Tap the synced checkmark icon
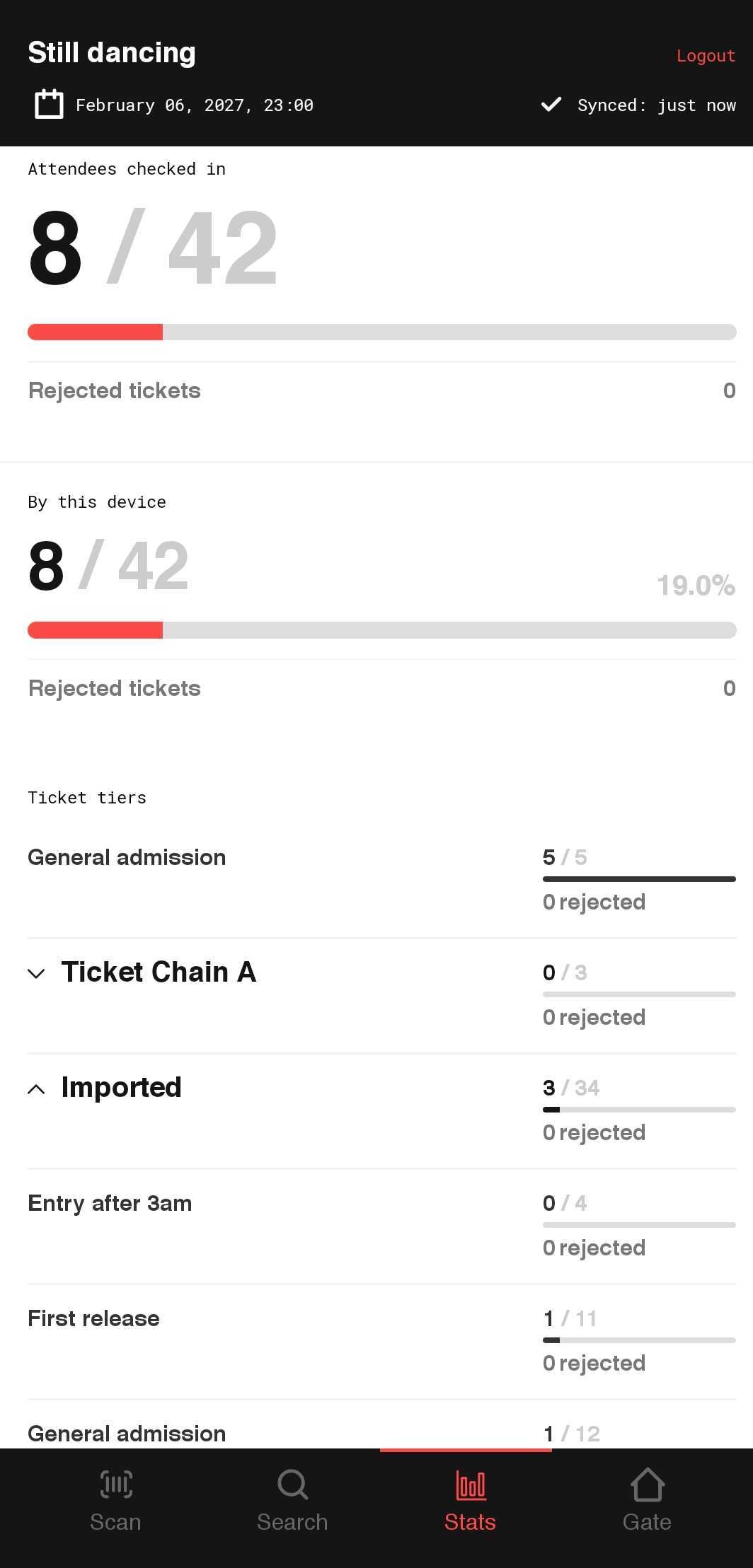 coord(551,105)
